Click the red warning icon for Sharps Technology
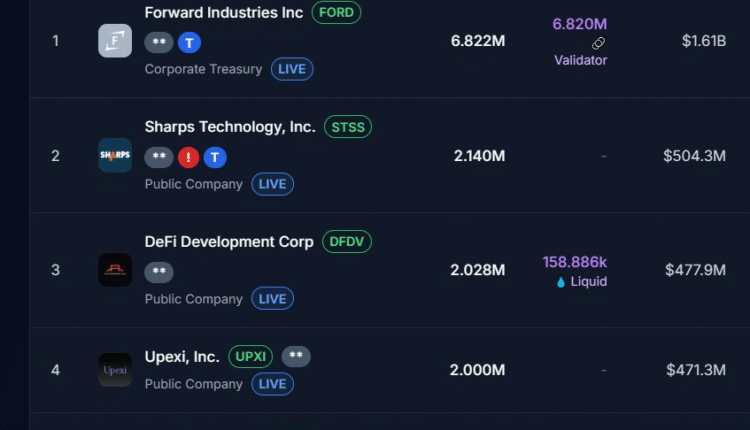Screen dimensions: 750x430 tap(188, 157)
